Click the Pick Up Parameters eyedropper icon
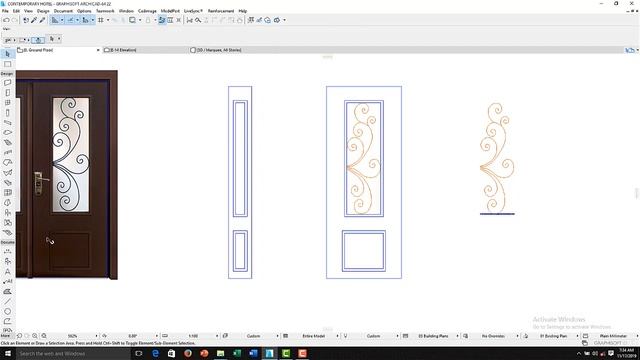The image size is (640, 360). (34, 20)
